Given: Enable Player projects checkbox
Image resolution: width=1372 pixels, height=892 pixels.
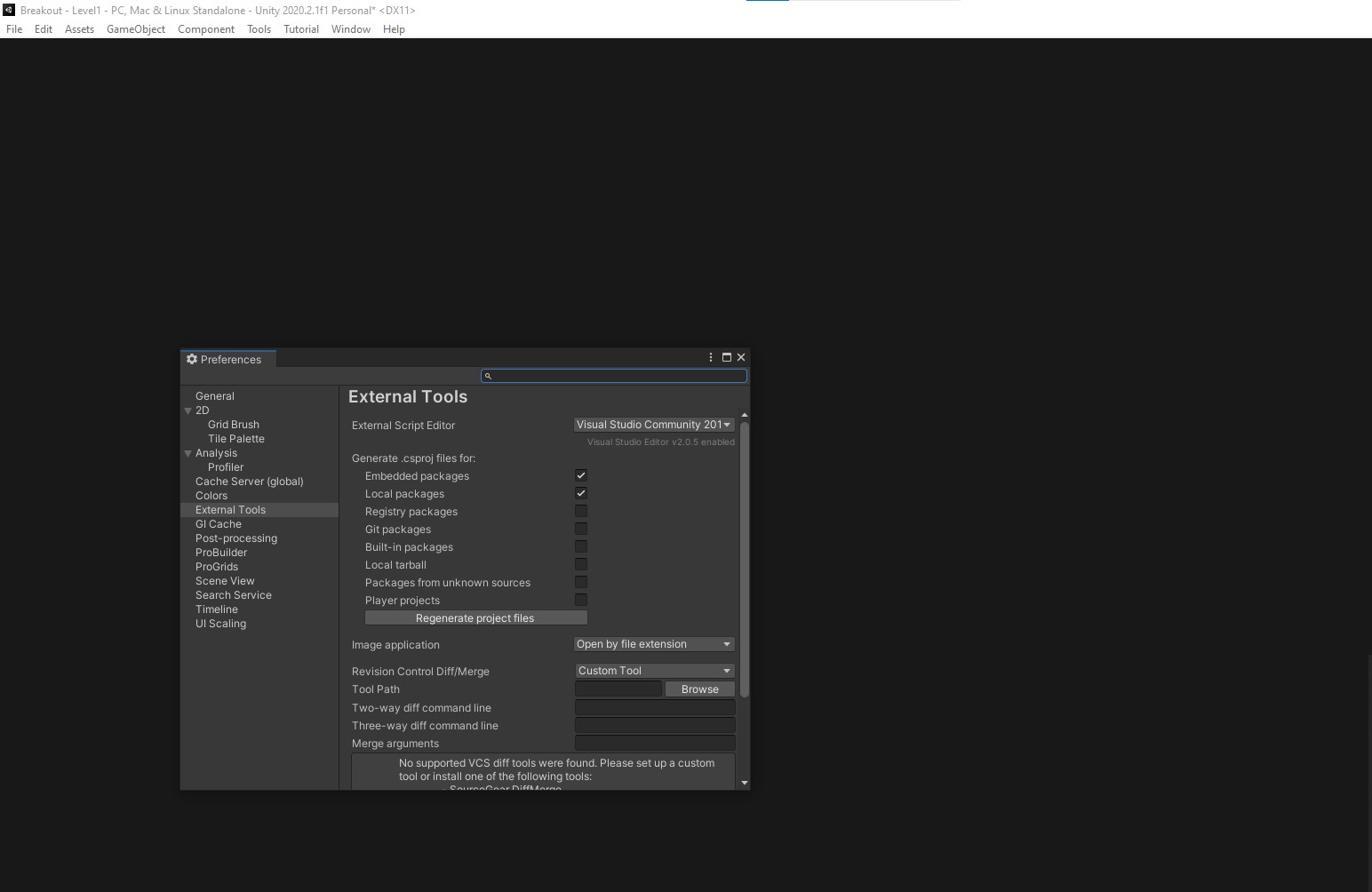Looking at the screenshot, I should click(581, 600).
